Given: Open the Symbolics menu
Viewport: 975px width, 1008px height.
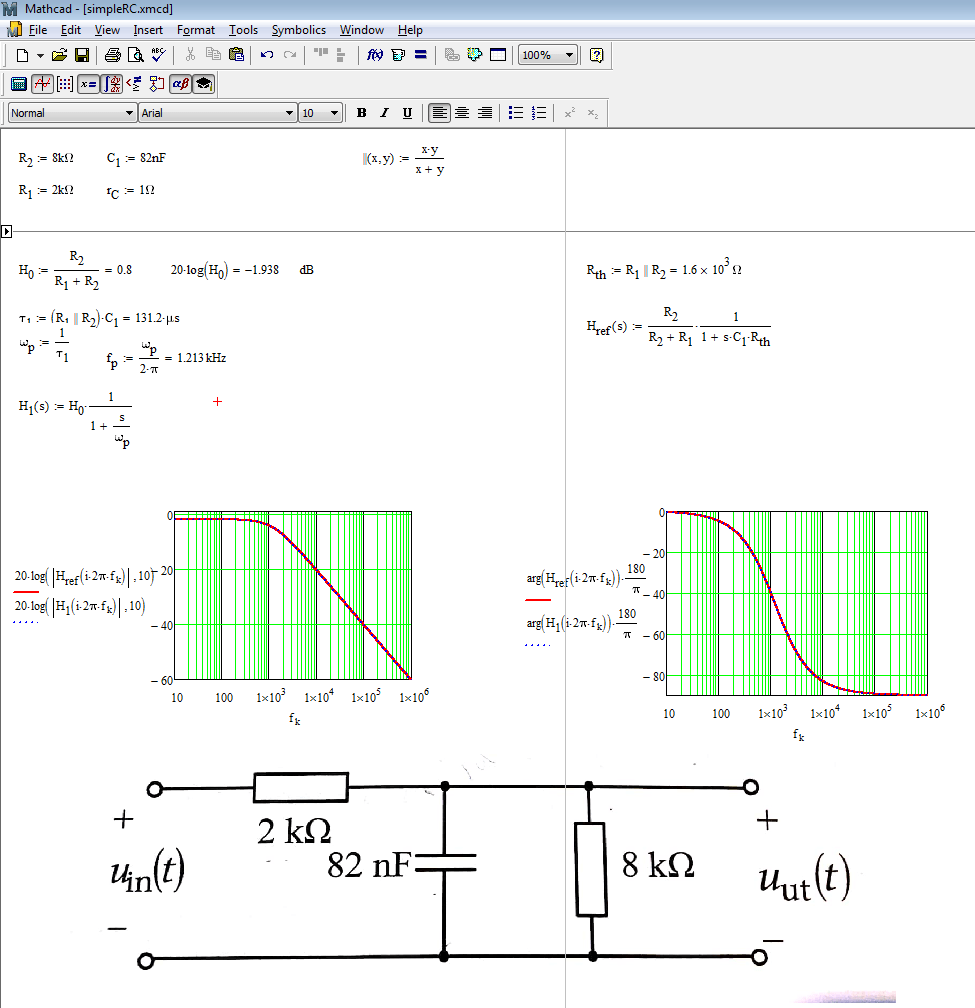Looking at the screenshot, I should [298, 29].
